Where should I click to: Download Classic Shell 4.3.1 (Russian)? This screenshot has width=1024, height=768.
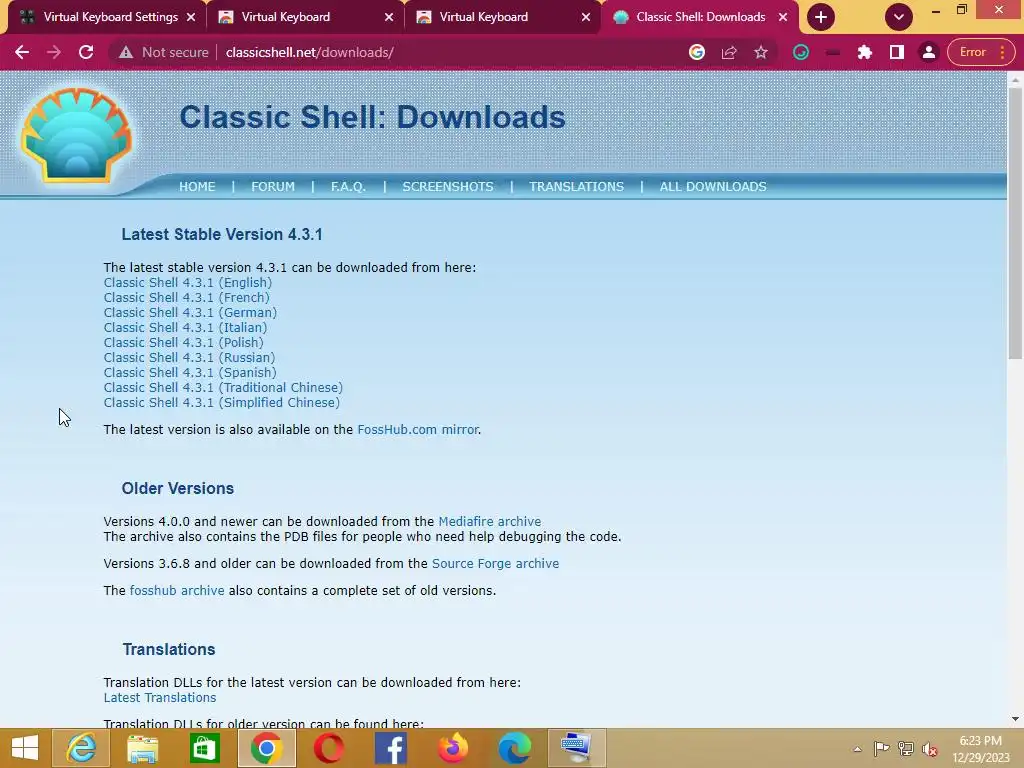(189, 358)
